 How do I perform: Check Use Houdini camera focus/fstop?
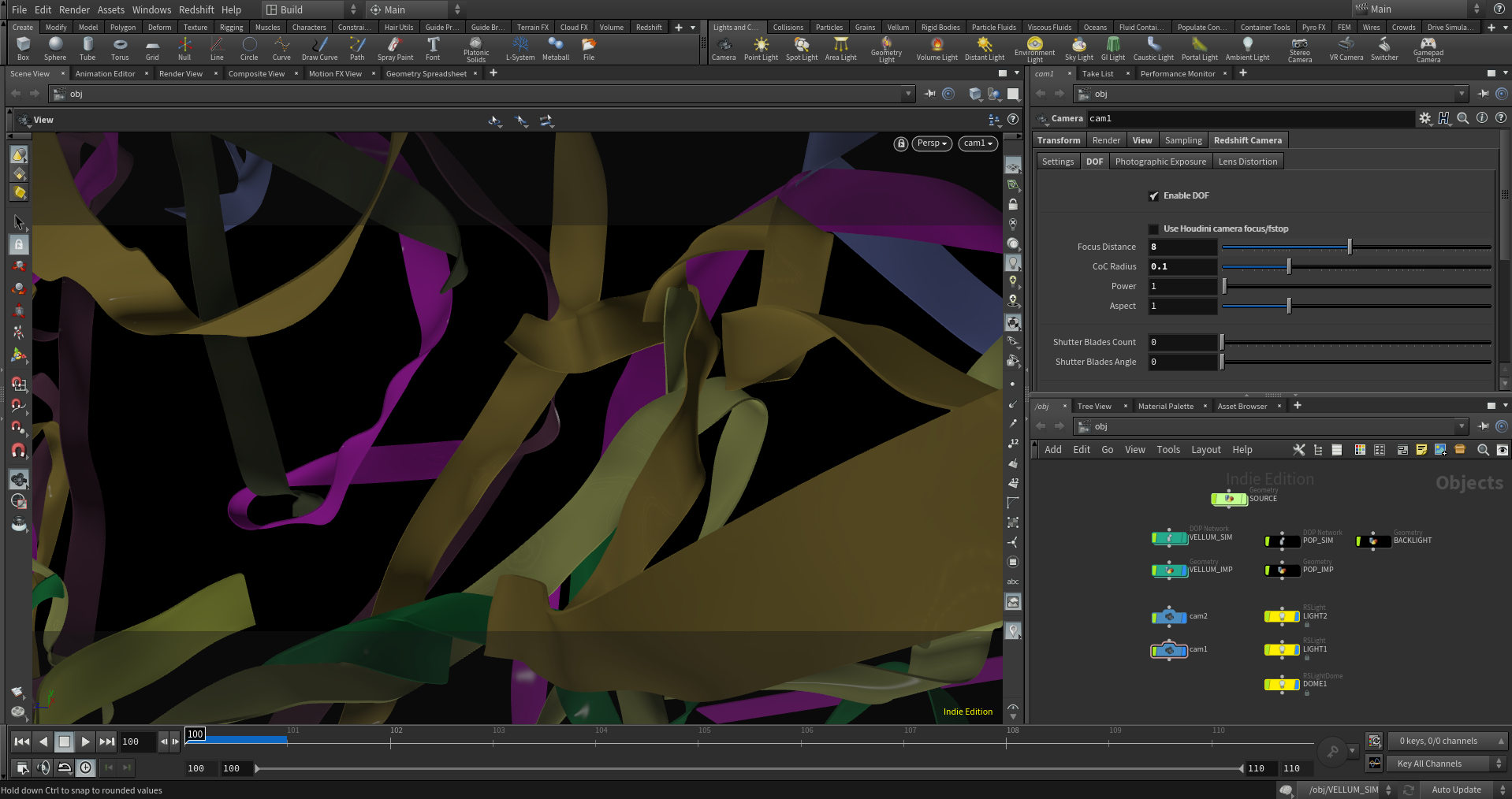pos(1154,229)
